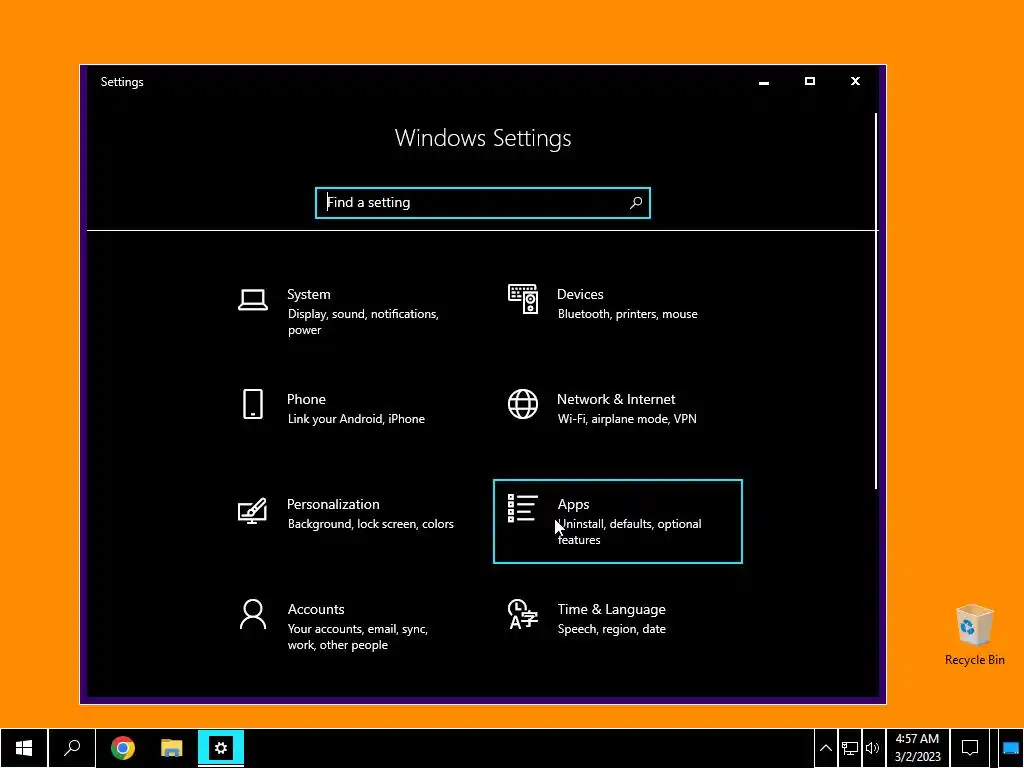Screen dimensions: 1024x768
Task: Click Settings gear in taskbar
Action: 221,748
